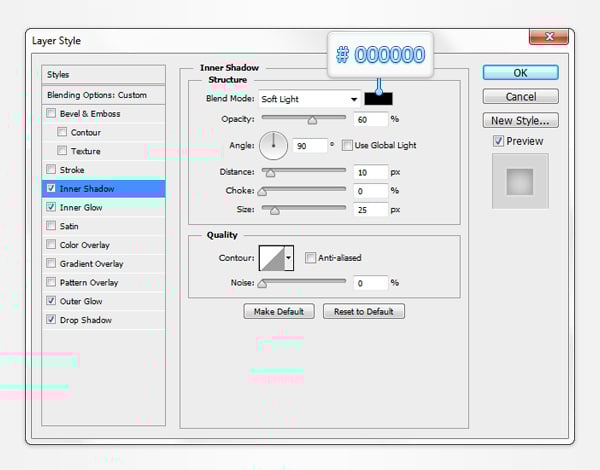This screenshot has width=600, height=470.
Task: Click the contour curve thumbnail
Action: tap(271, 258)
